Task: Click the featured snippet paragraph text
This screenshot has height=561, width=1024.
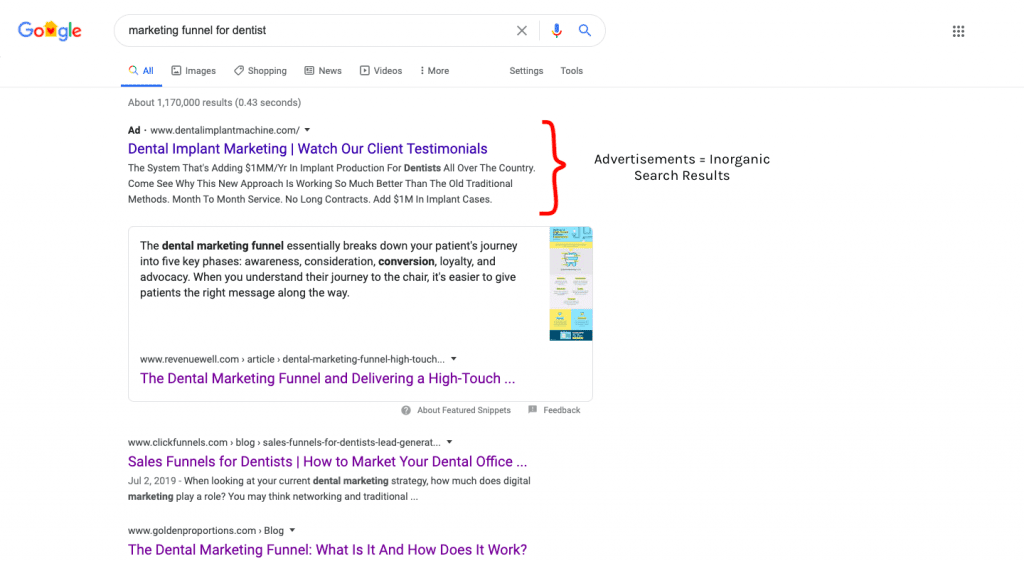Action: point(328,269)
